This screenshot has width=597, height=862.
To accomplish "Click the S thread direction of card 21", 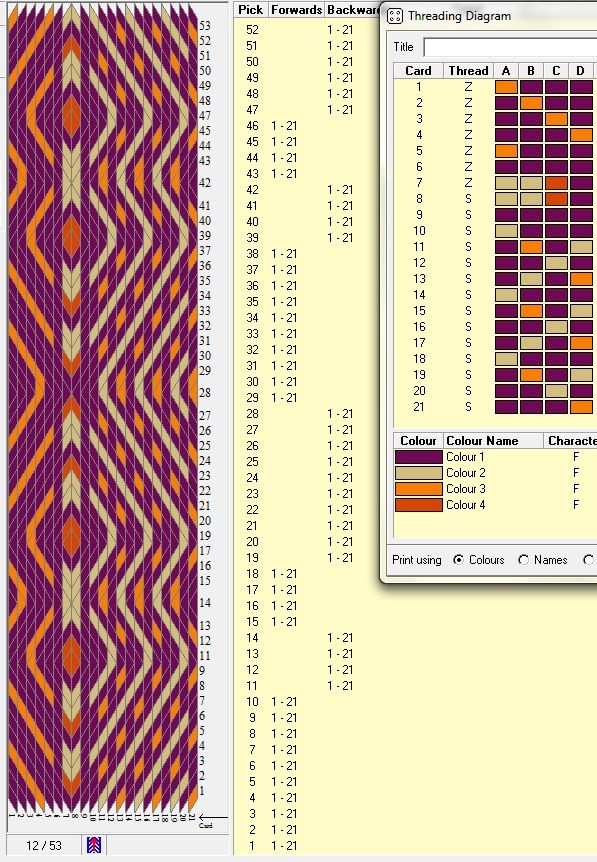I will tap(468, 407).
